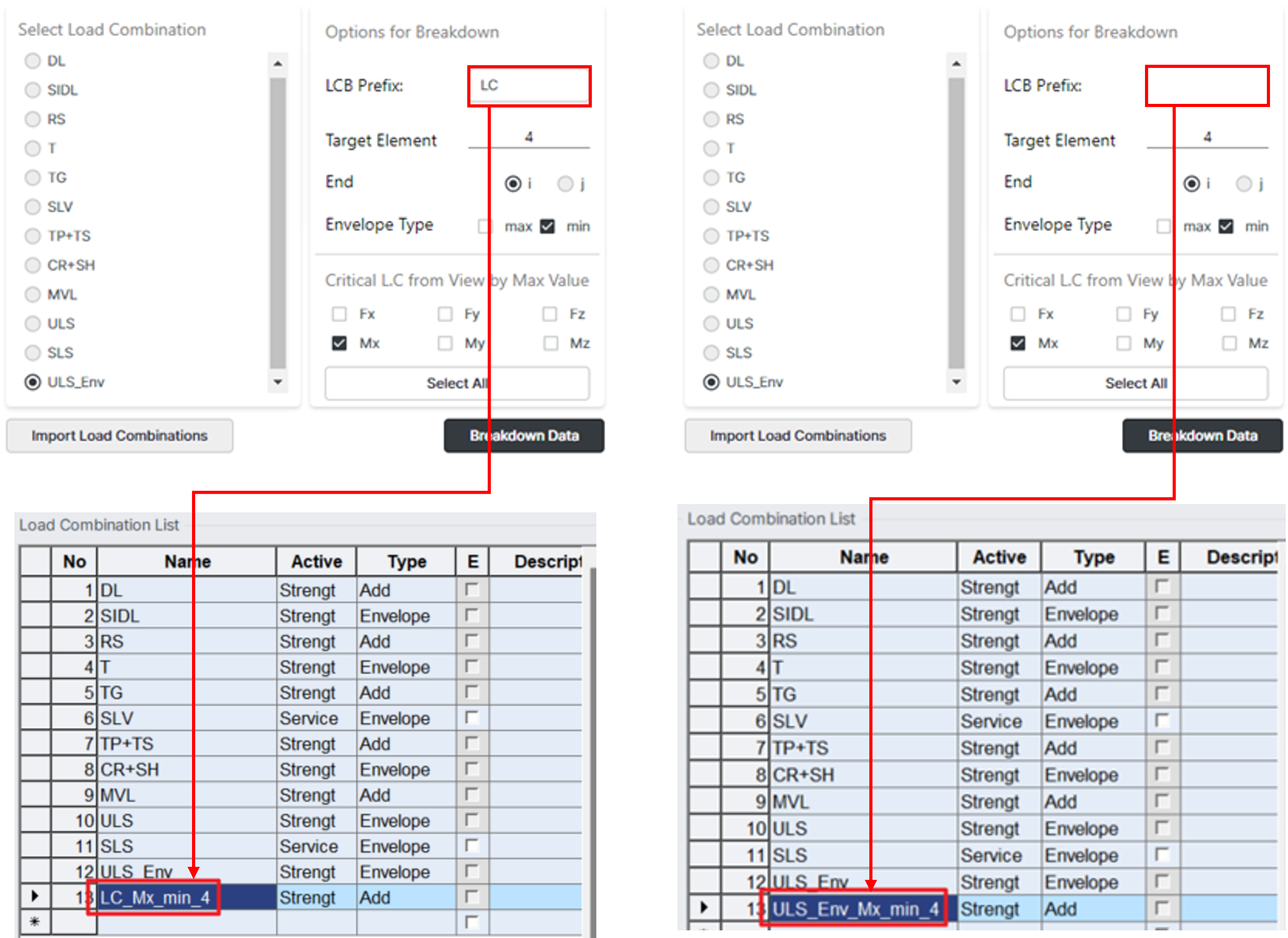Click the empty LCB Prefix field on right
The image size is (1288, 938).
(1207, 86)
